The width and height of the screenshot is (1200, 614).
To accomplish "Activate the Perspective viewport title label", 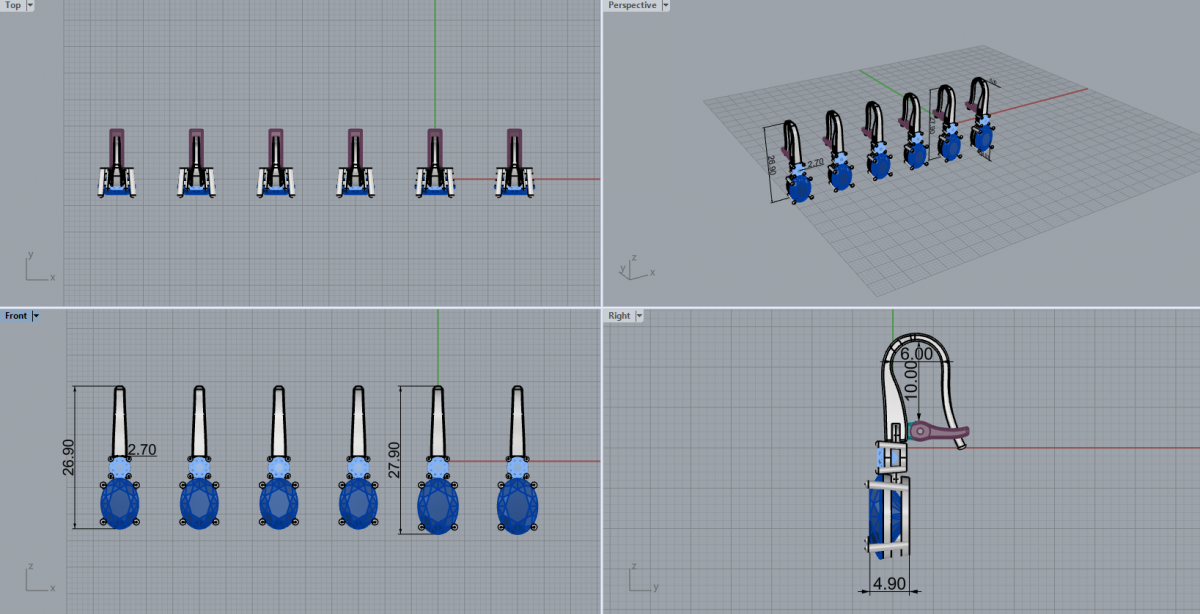I will (x=633, y=5).
